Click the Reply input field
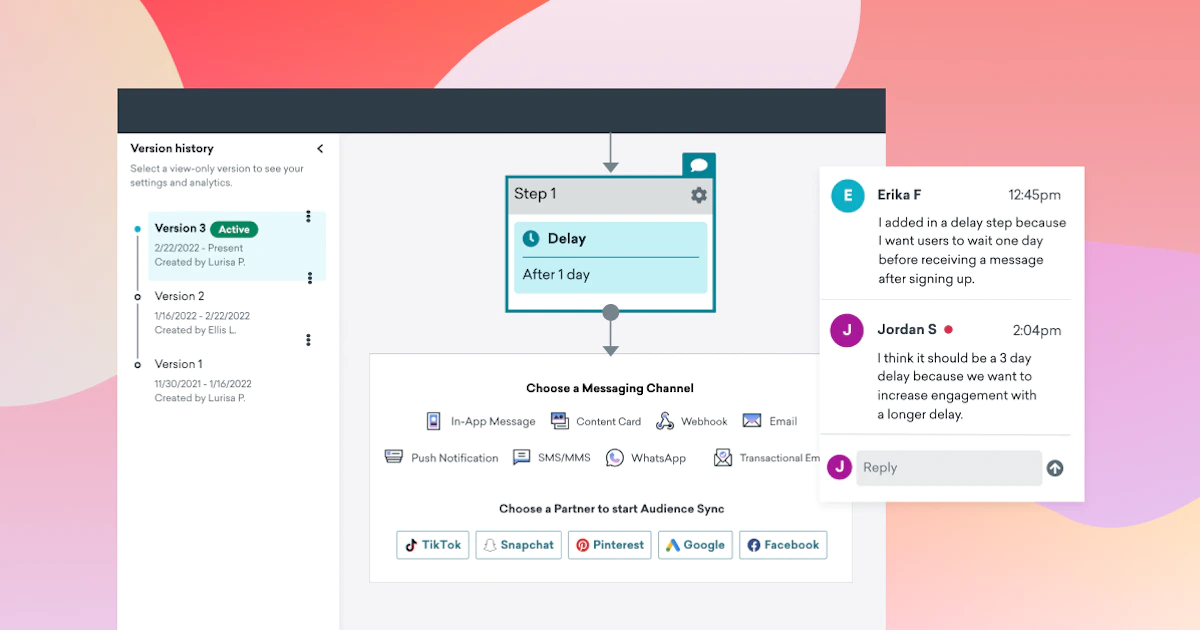This screenshot has width=1200, height=630. coord(948,467)
